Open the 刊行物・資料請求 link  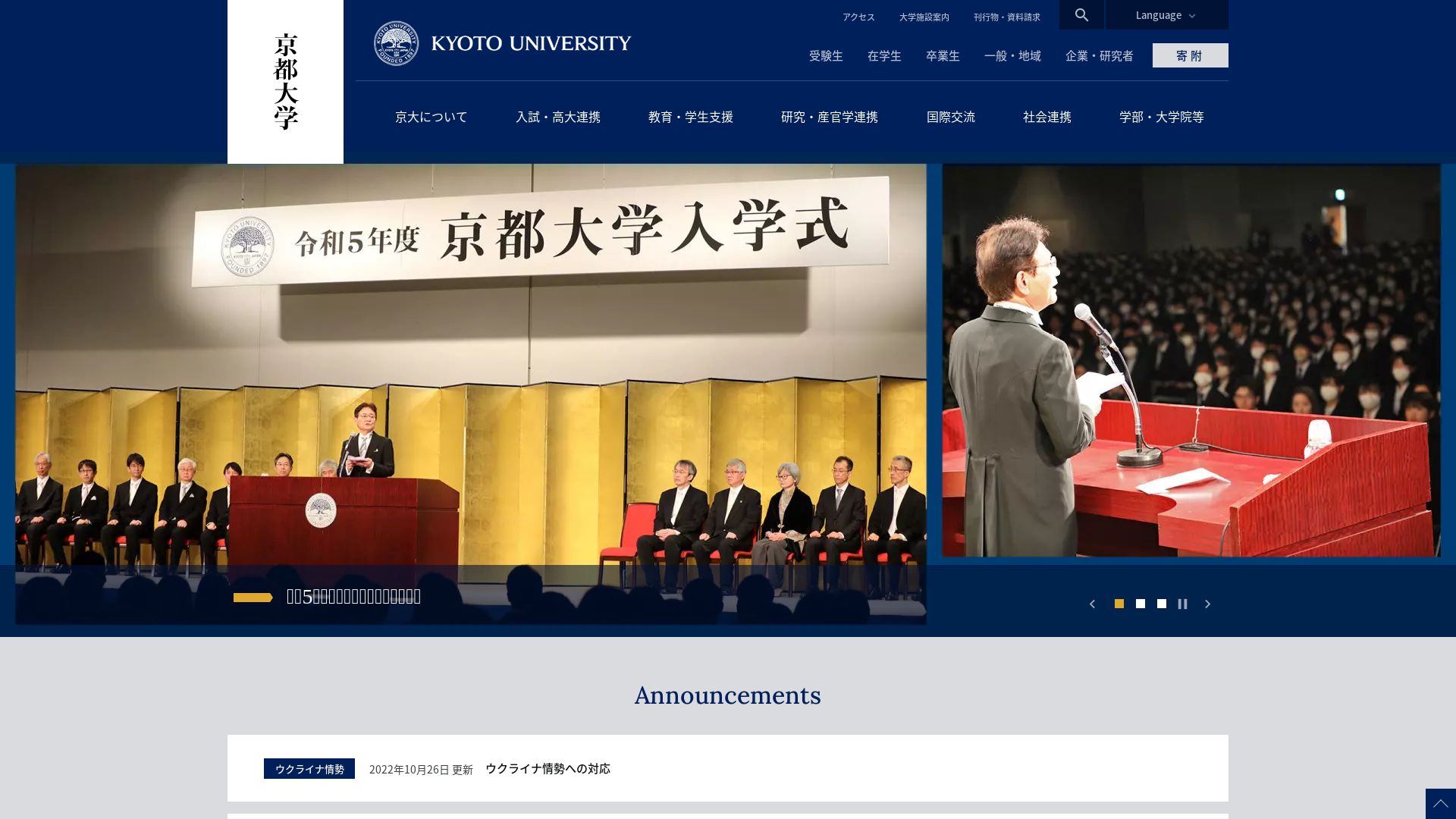tap(1006, 17)
